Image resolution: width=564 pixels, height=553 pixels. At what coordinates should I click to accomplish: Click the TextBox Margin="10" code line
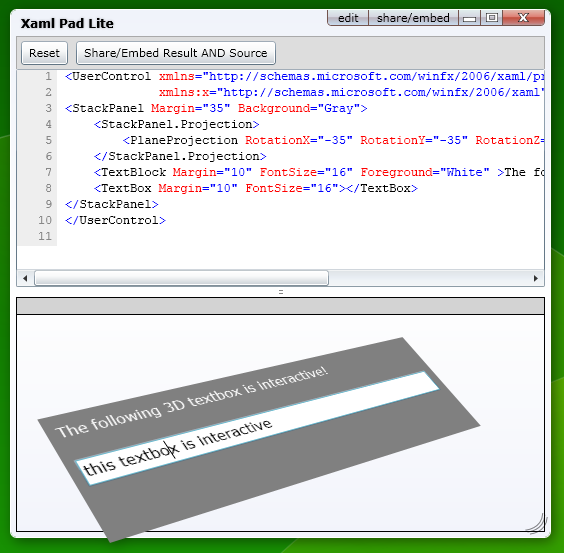[255, 188]
